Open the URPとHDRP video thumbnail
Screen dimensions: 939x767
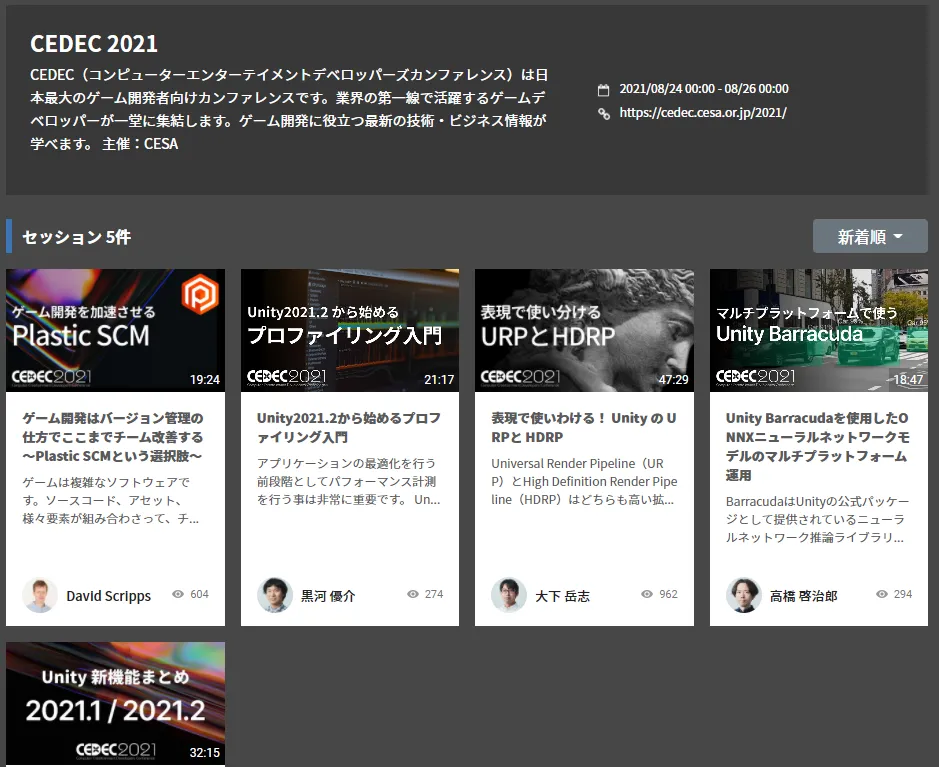584,330
